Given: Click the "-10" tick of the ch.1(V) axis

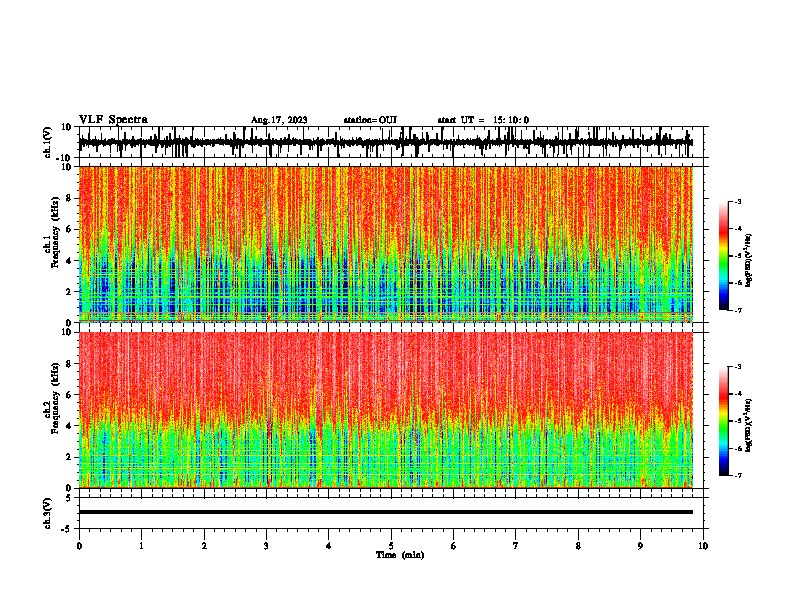Looking at the screenshot, I should 64,158.
